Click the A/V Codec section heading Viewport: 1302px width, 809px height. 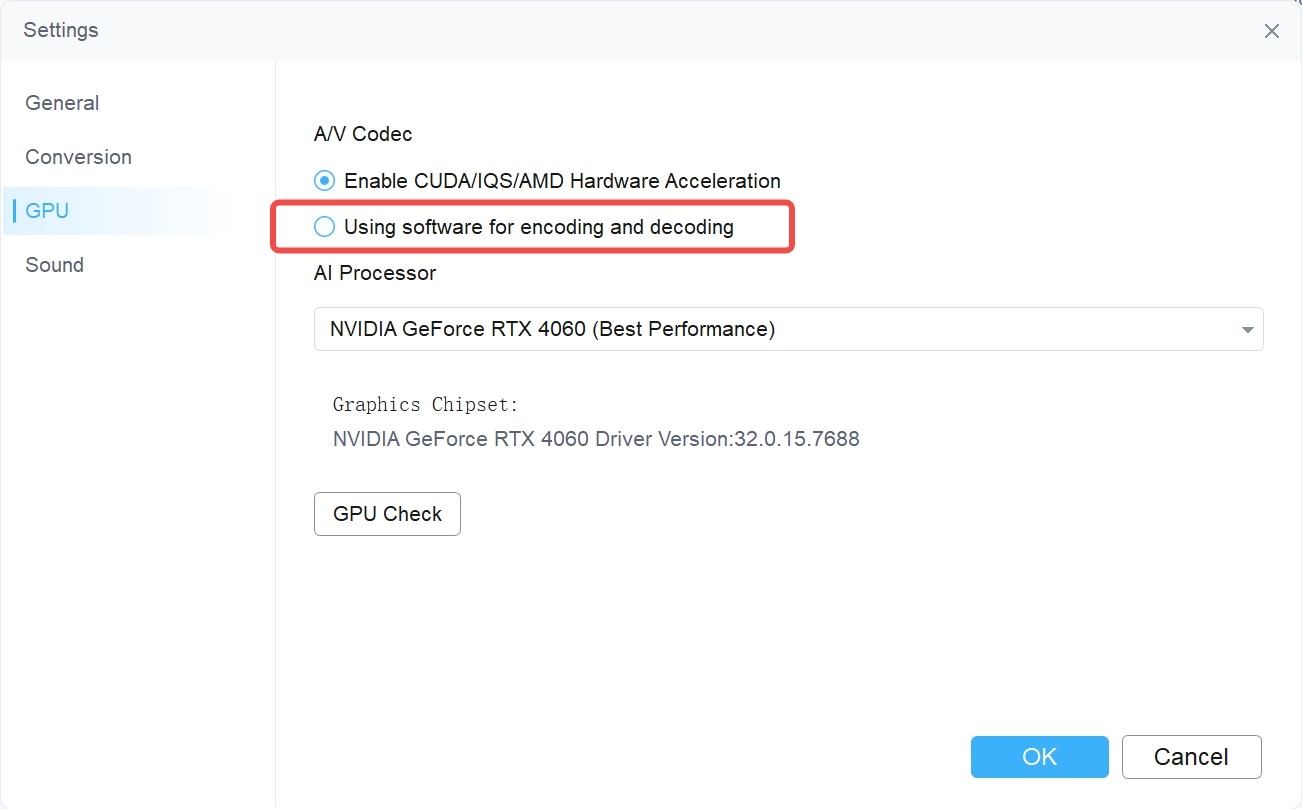(363, 134)
